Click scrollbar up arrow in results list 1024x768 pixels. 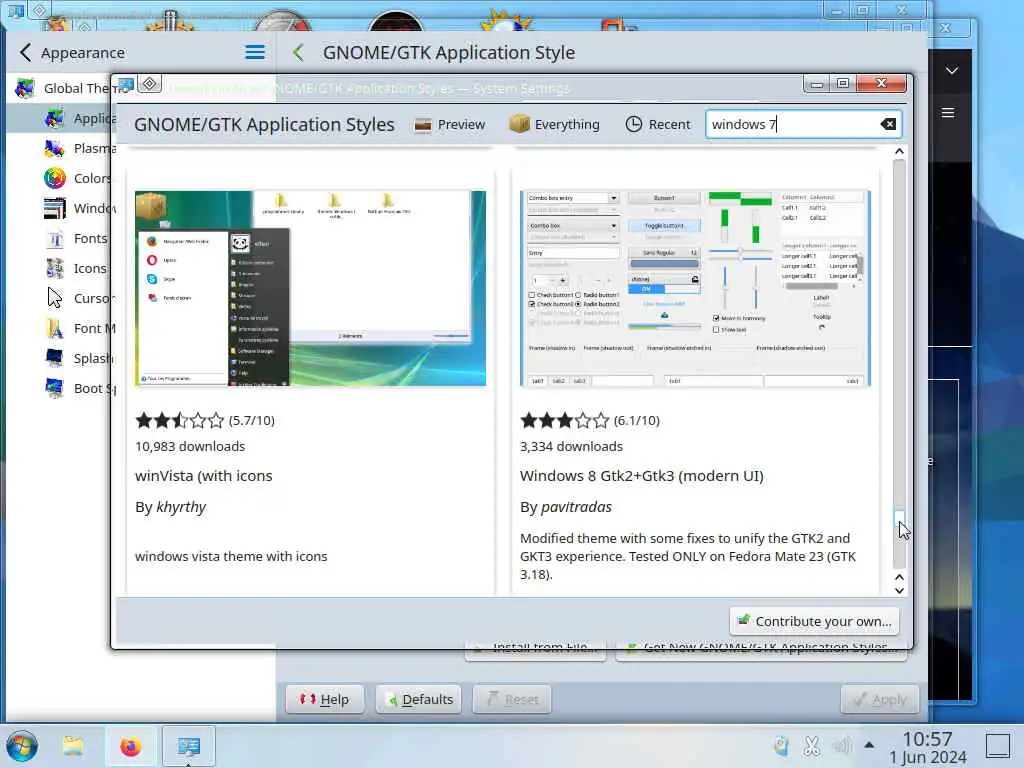[899, 152]
